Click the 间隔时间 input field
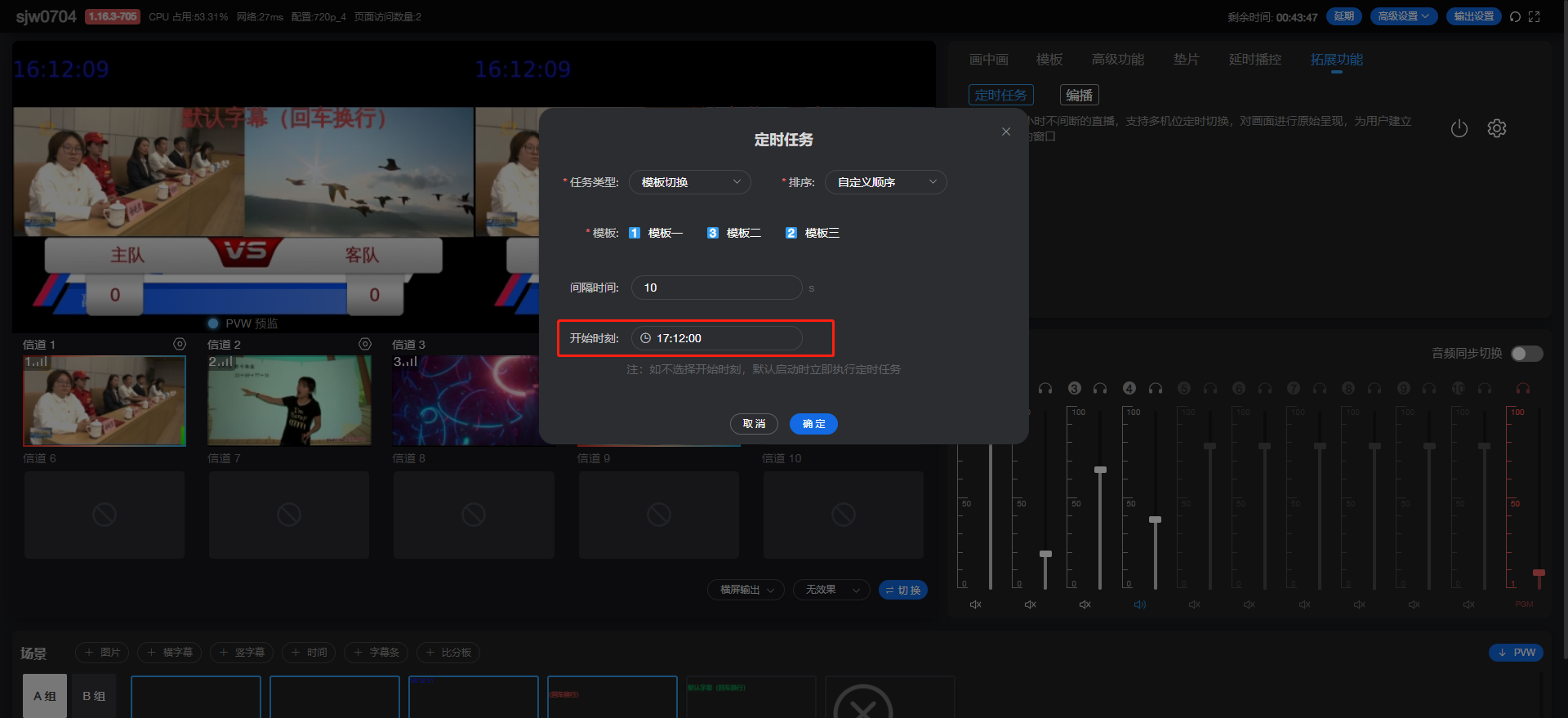Image resolution: width=1568 pixels, height=718 pixels. point(716,288)
